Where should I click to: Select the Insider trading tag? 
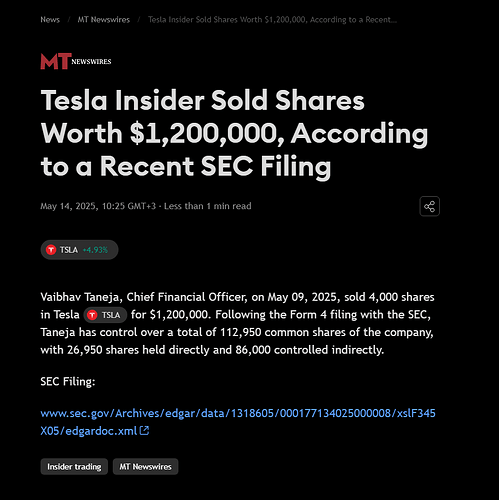pyautogui.click(x=74, y=467)
